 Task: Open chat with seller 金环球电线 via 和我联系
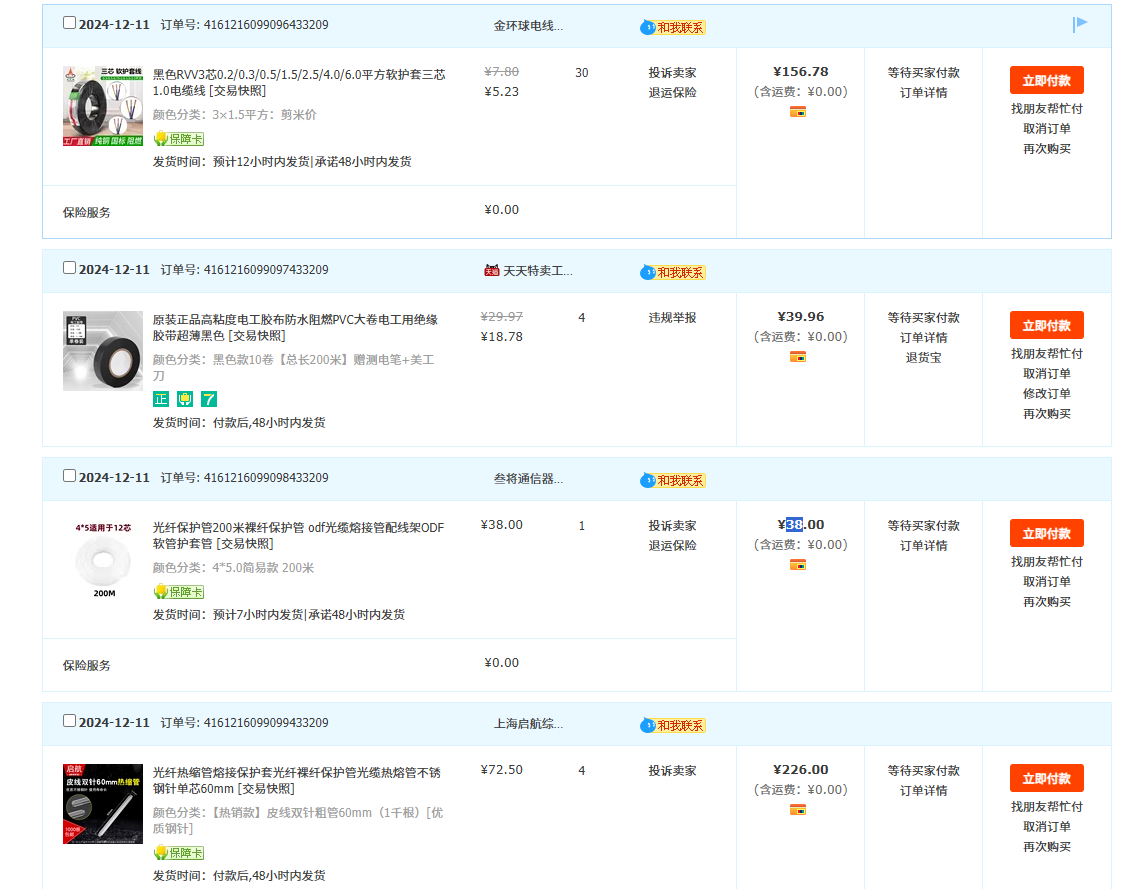click(673, 27)
